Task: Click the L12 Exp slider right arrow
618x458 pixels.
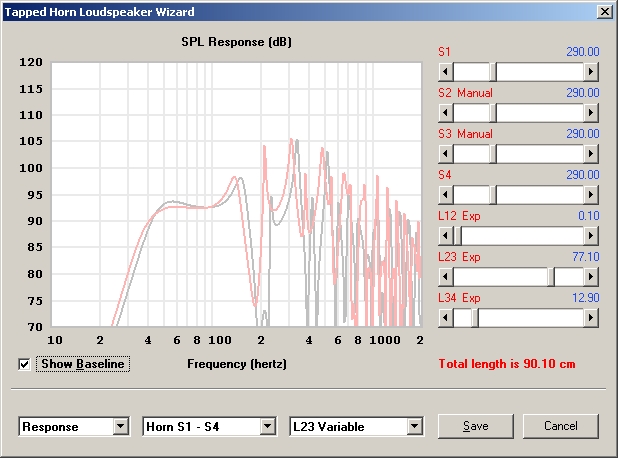Action: click(591, 236)
